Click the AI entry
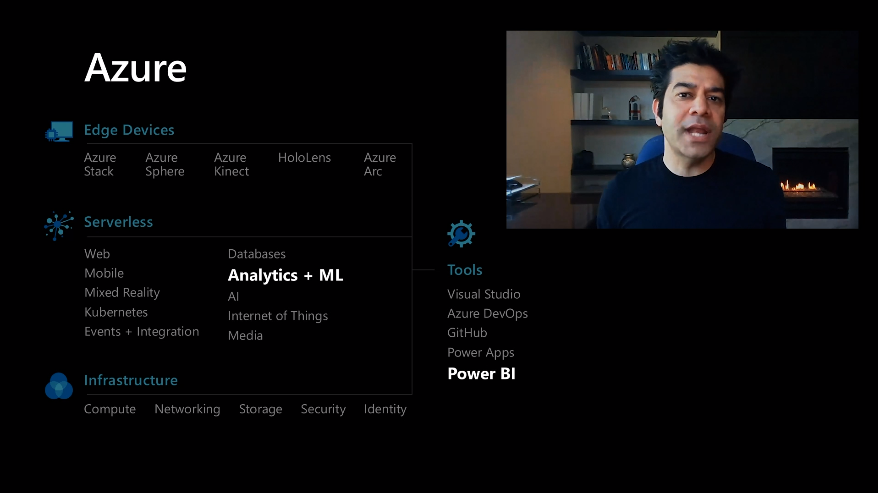This screenshot has width=878, height=493. 233,296
